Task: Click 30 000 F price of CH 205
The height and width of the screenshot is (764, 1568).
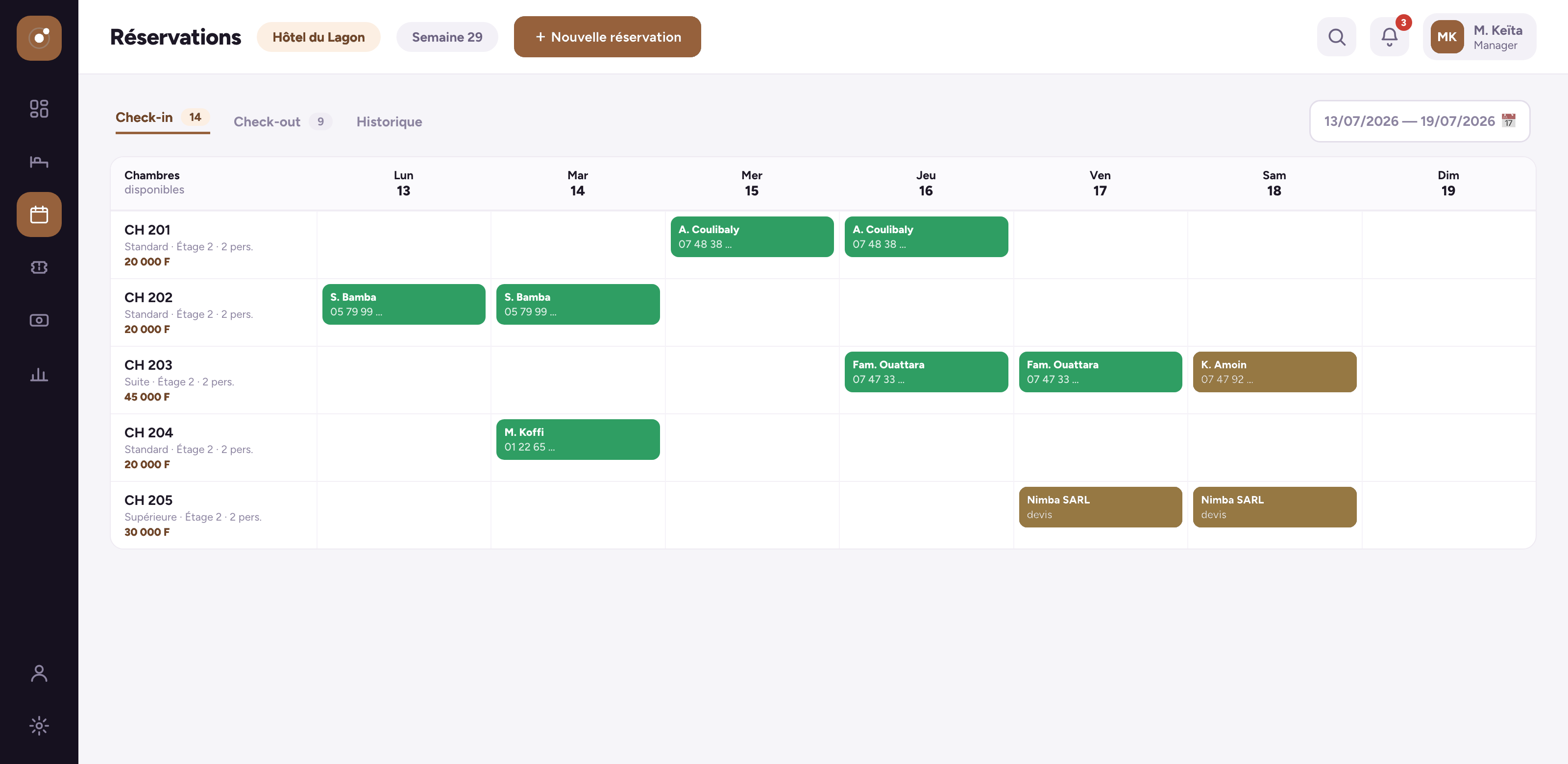Action: (x=147, y=532)
